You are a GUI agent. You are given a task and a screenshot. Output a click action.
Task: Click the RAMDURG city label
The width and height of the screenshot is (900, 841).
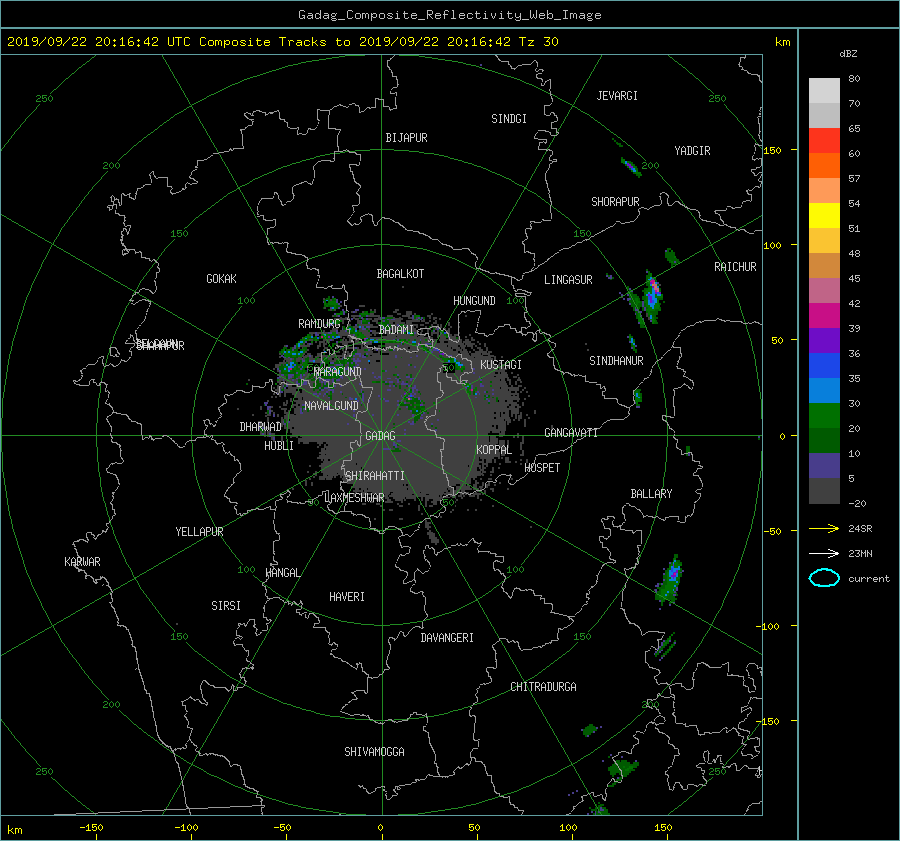pos(319,324)
